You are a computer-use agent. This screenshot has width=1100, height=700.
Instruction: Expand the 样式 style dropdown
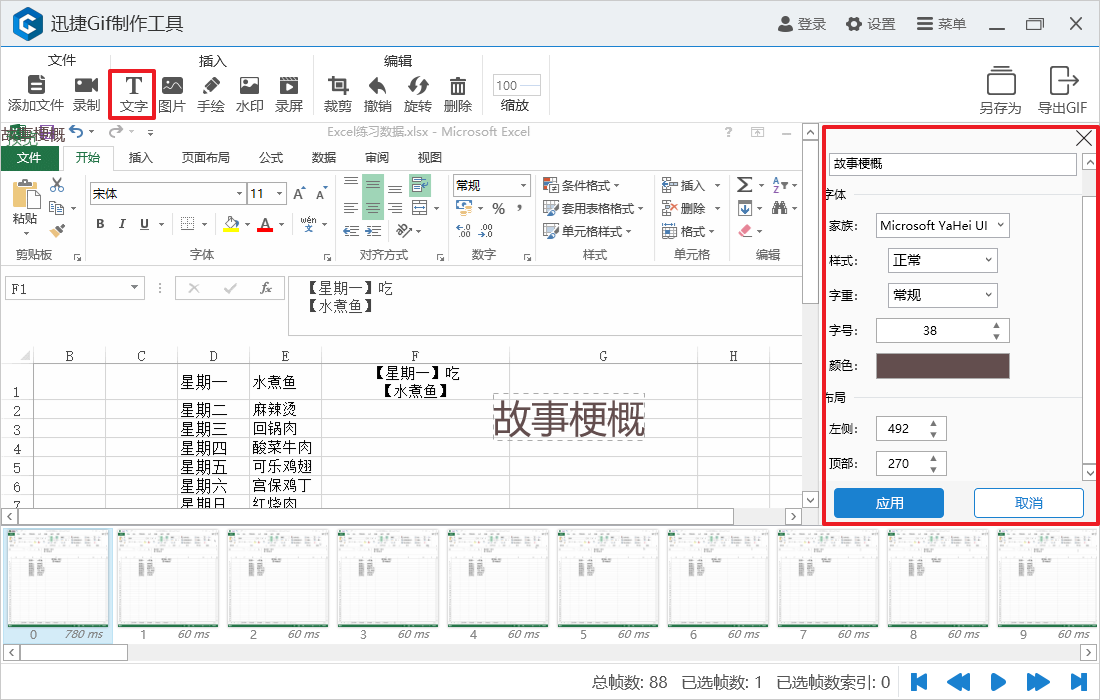pyautogui.click(x=942, y=260)
